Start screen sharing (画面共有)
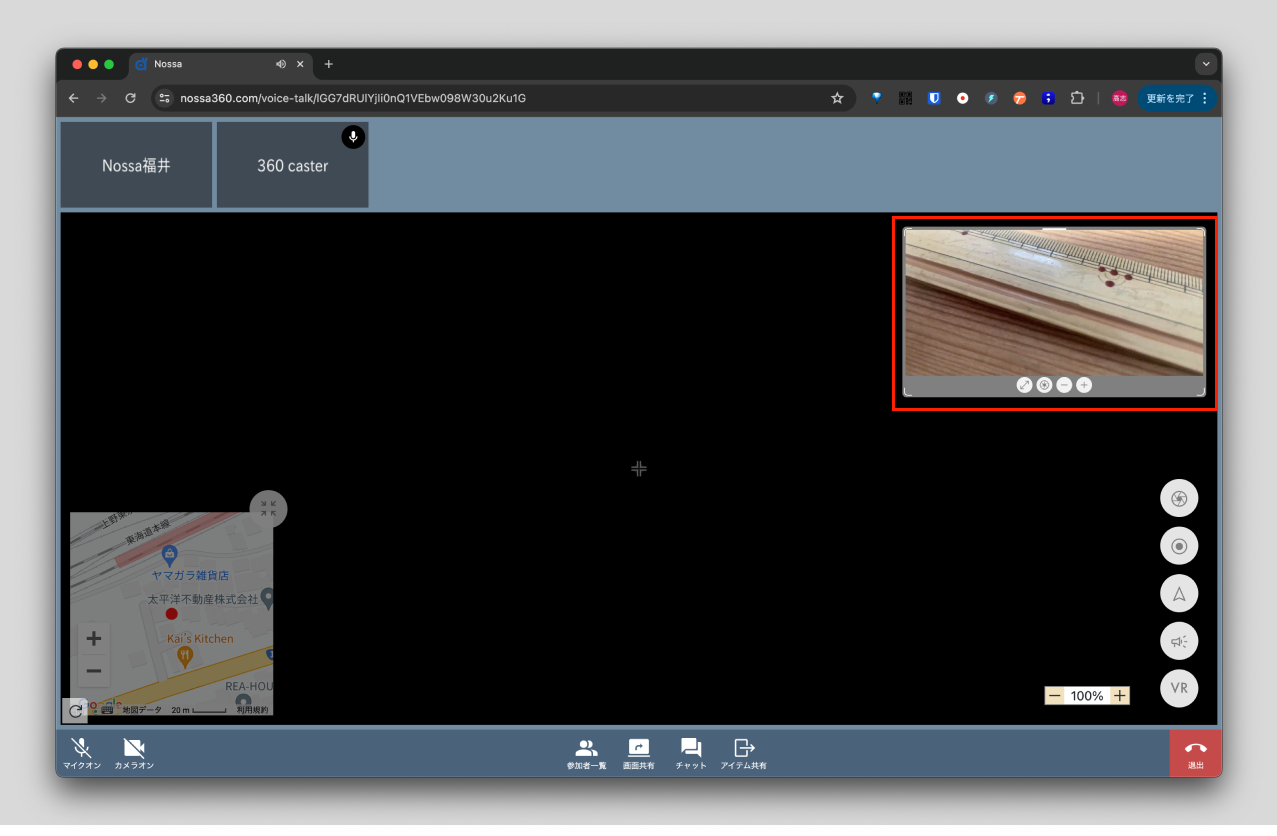 638,753
